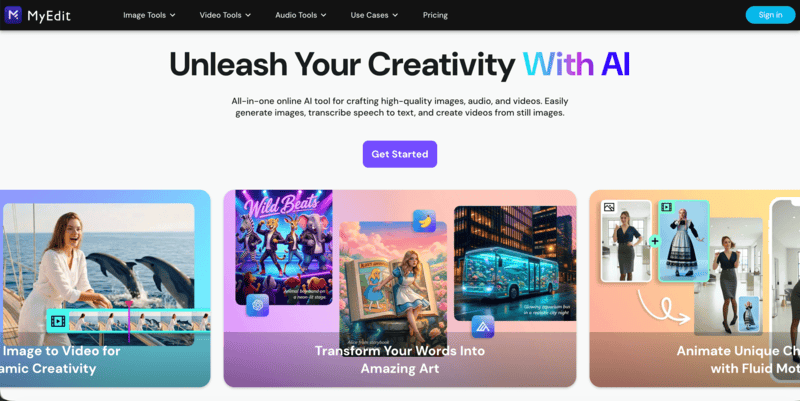Click the Get Started button

(400, 154)
